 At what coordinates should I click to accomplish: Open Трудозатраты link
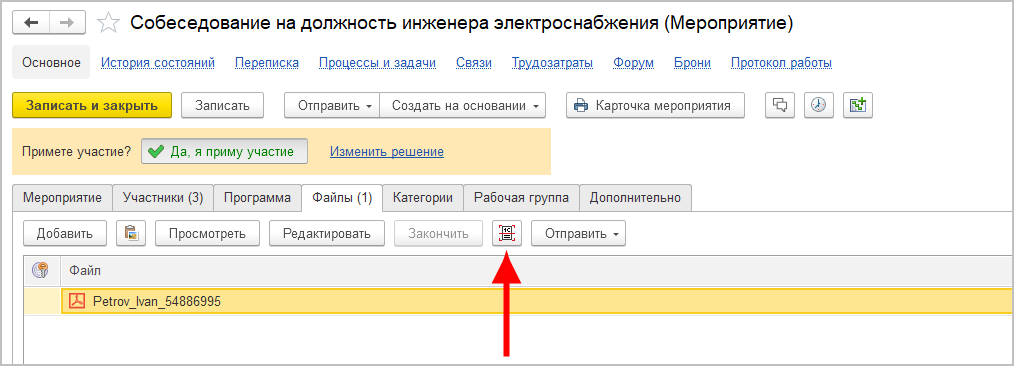[x=552, y=63]
